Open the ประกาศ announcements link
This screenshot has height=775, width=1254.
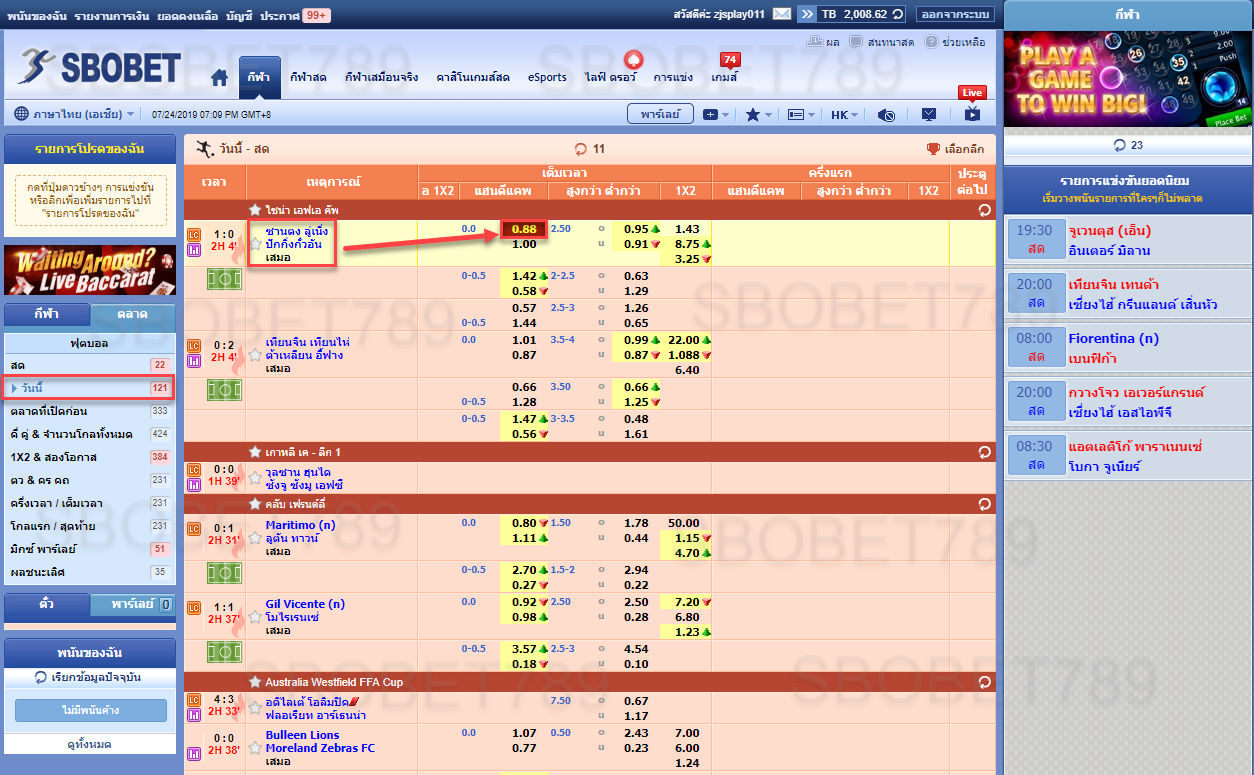(279, 15)
